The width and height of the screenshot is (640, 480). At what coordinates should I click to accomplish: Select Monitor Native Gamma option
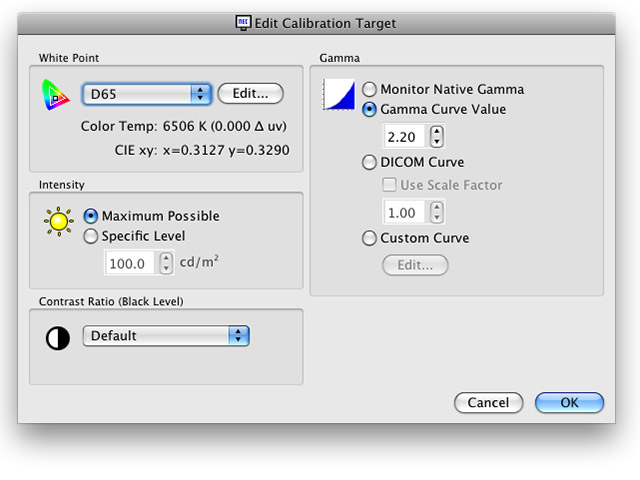[370, 89]
